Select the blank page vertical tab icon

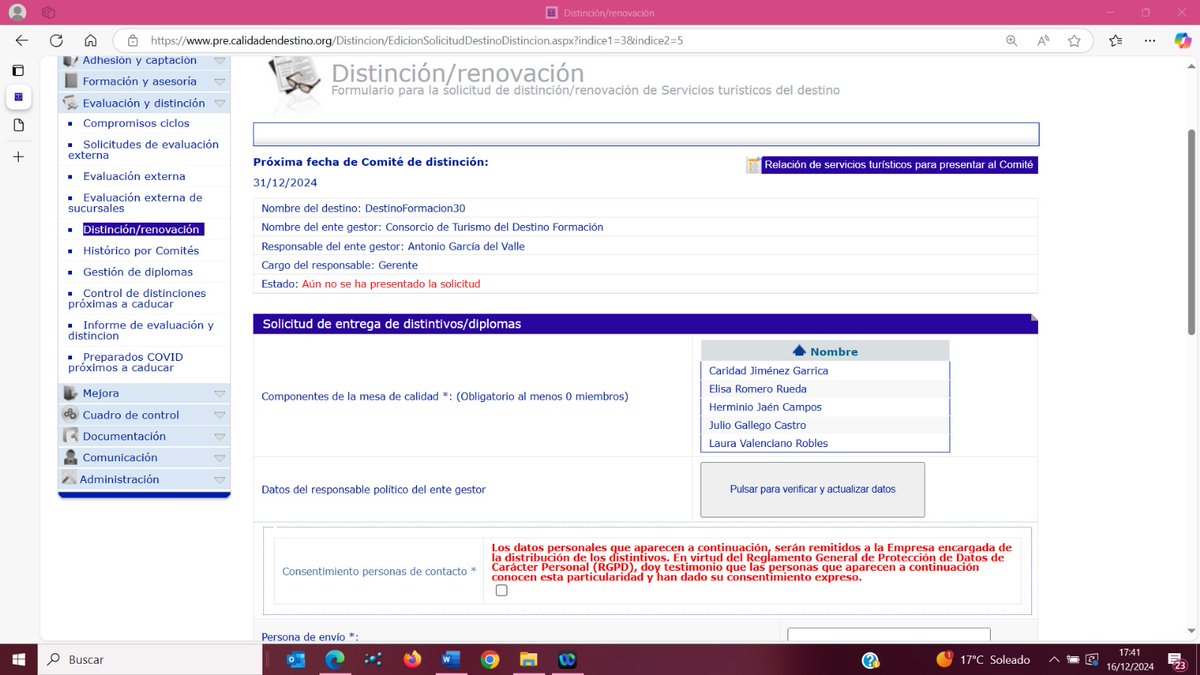18,126
